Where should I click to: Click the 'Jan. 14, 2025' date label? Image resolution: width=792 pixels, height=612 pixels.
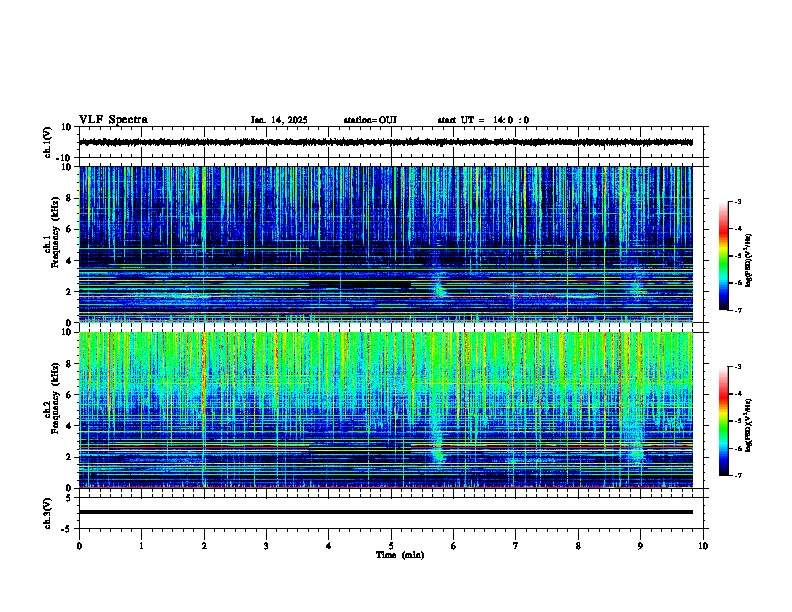click(279, 120)
